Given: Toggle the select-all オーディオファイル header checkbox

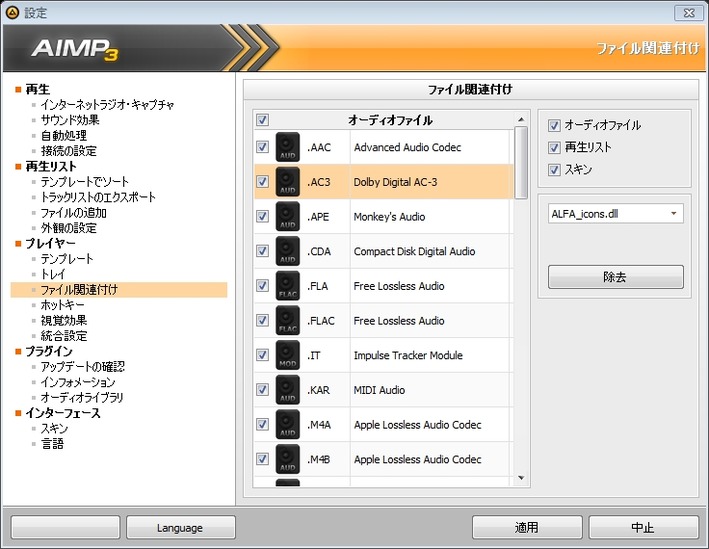Looking at the screenshot, I should click(x=263, y=120).
